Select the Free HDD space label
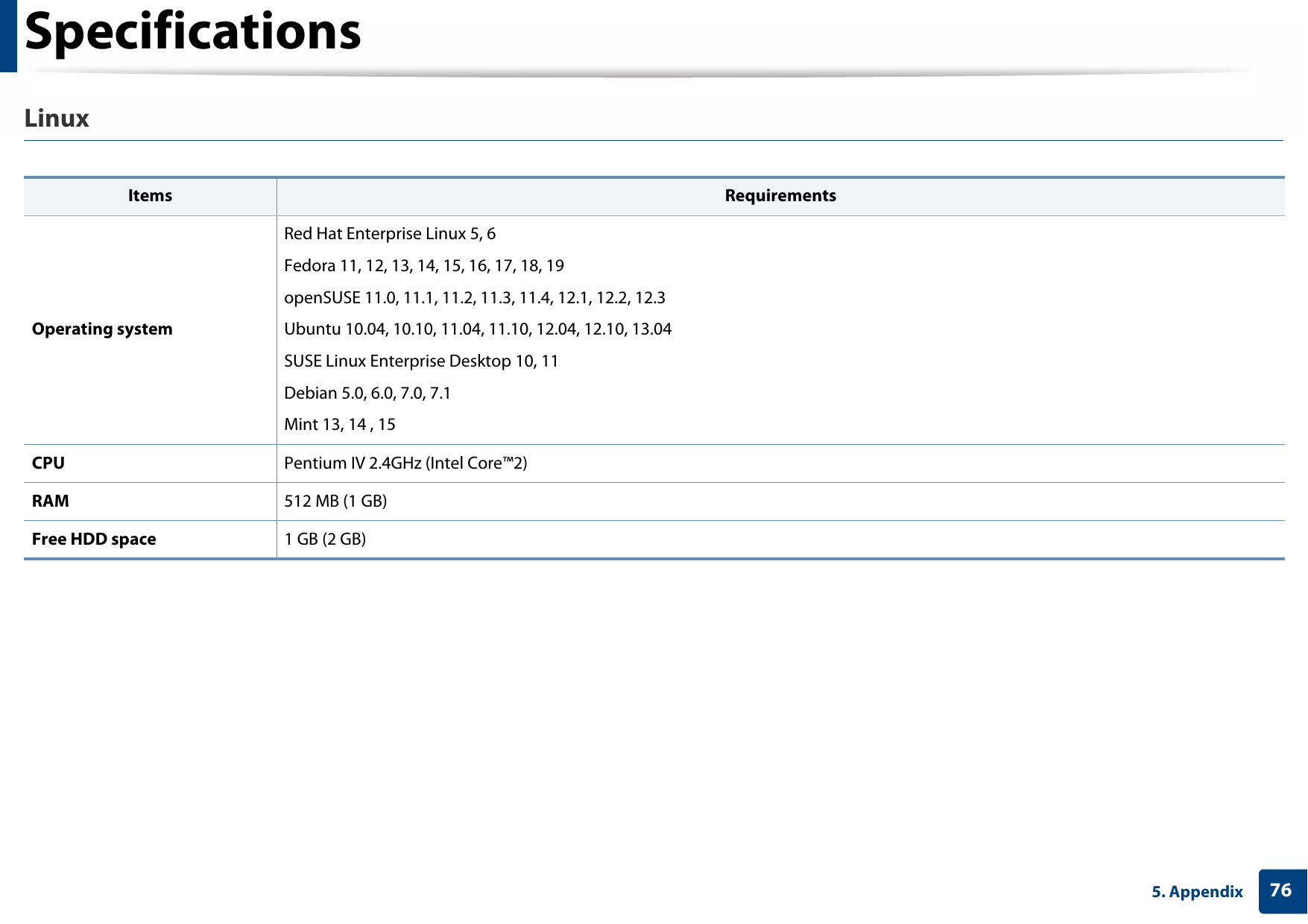Screen dimensions: 1308x924 pyautogui.click(x=94, y=539)
